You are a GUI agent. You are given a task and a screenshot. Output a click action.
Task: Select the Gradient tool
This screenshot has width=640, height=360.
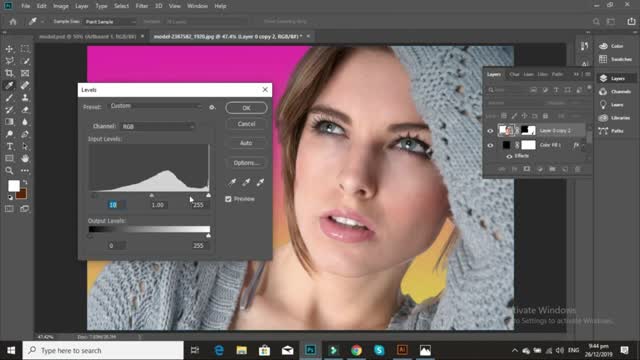[9, 122]
